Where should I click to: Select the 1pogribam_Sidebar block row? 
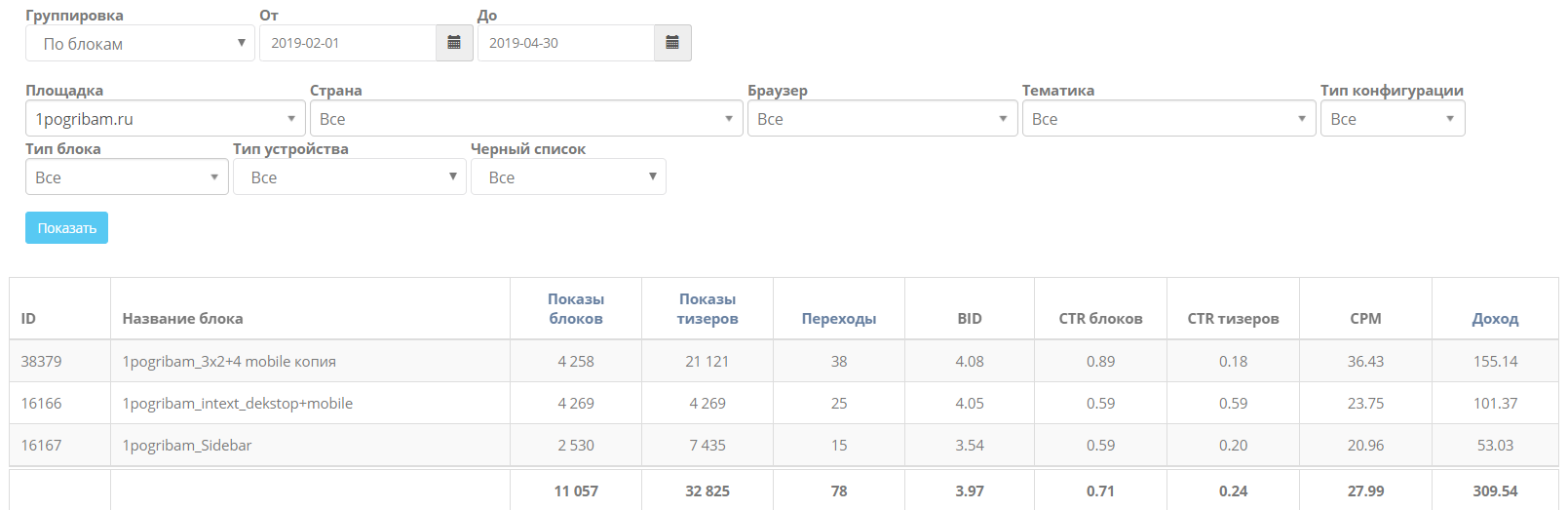(187, 446)
